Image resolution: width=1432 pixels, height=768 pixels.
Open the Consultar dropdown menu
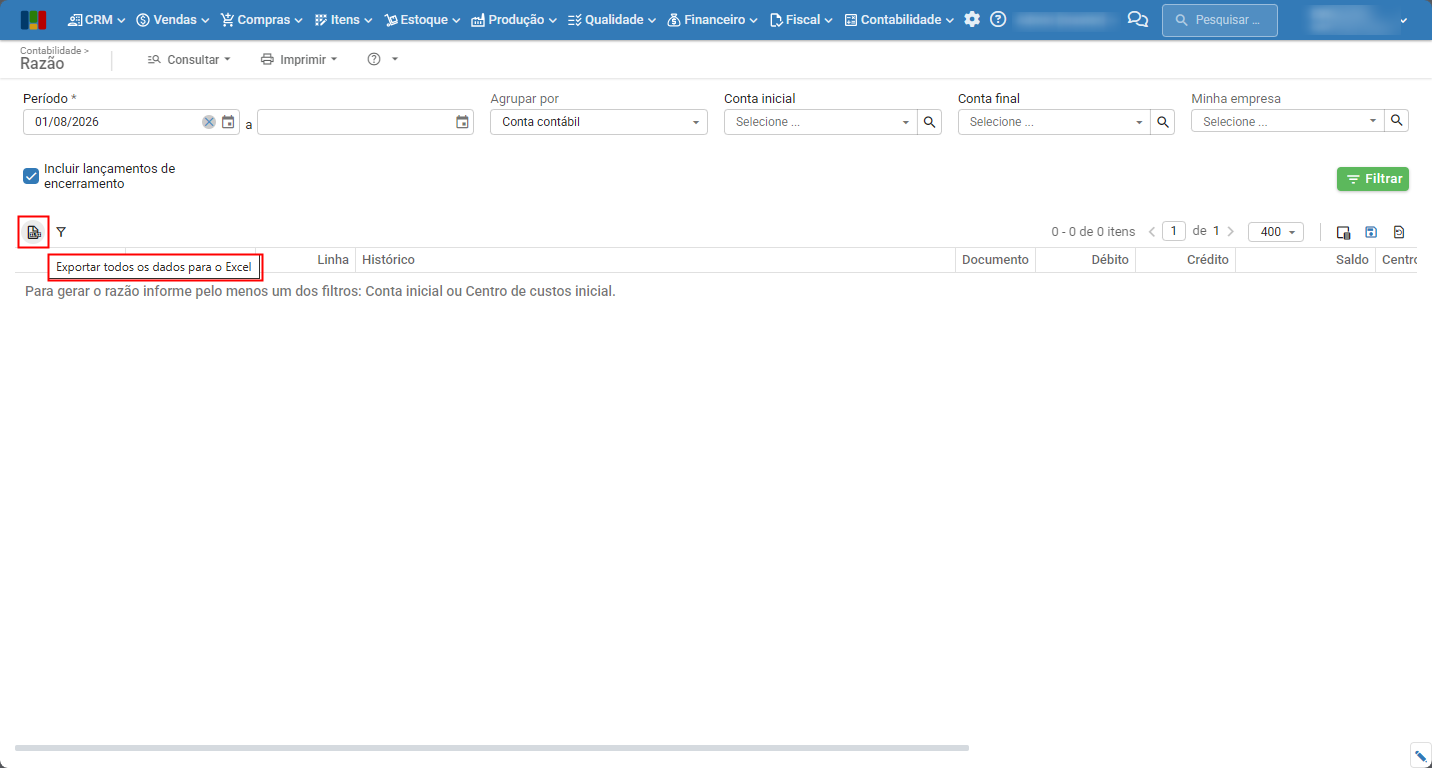pos(189,60)
